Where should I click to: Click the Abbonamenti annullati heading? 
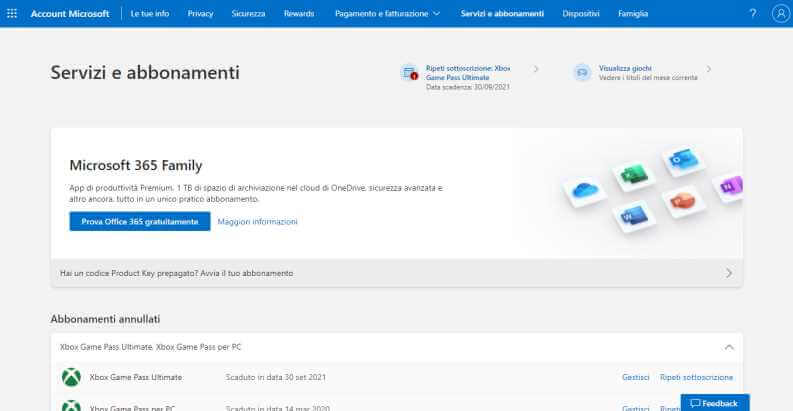[x=105, y=319]
